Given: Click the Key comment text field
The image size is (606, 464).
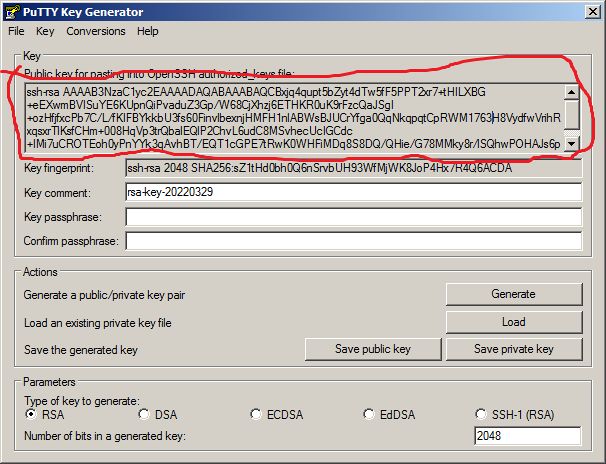Looking at the screenshot, I should (353, 192).
